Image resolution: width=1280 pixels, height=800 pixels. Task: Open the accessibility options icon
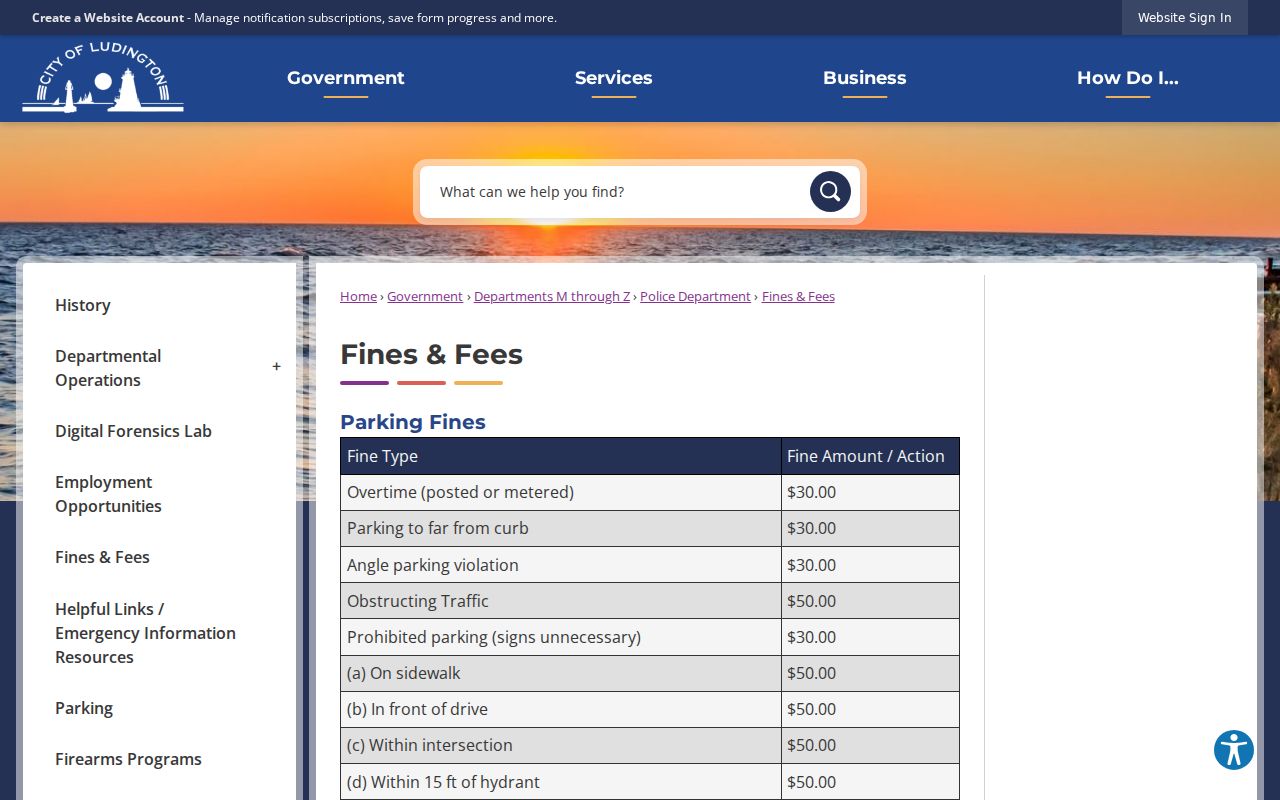[1234, 750]
